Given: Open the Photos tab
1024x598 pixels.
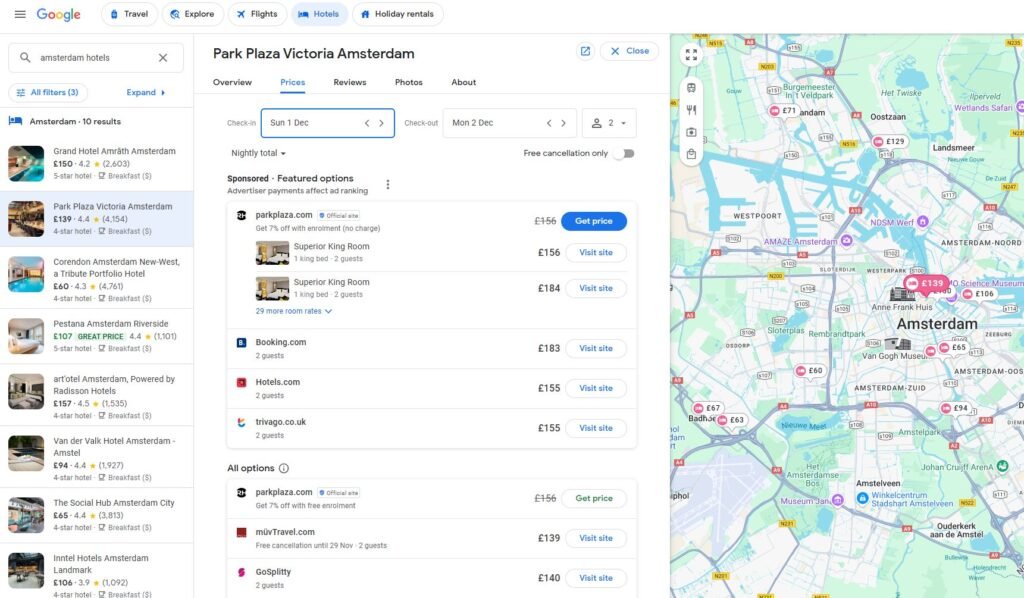Looking at the screenshot, I should tap(408, 82).
